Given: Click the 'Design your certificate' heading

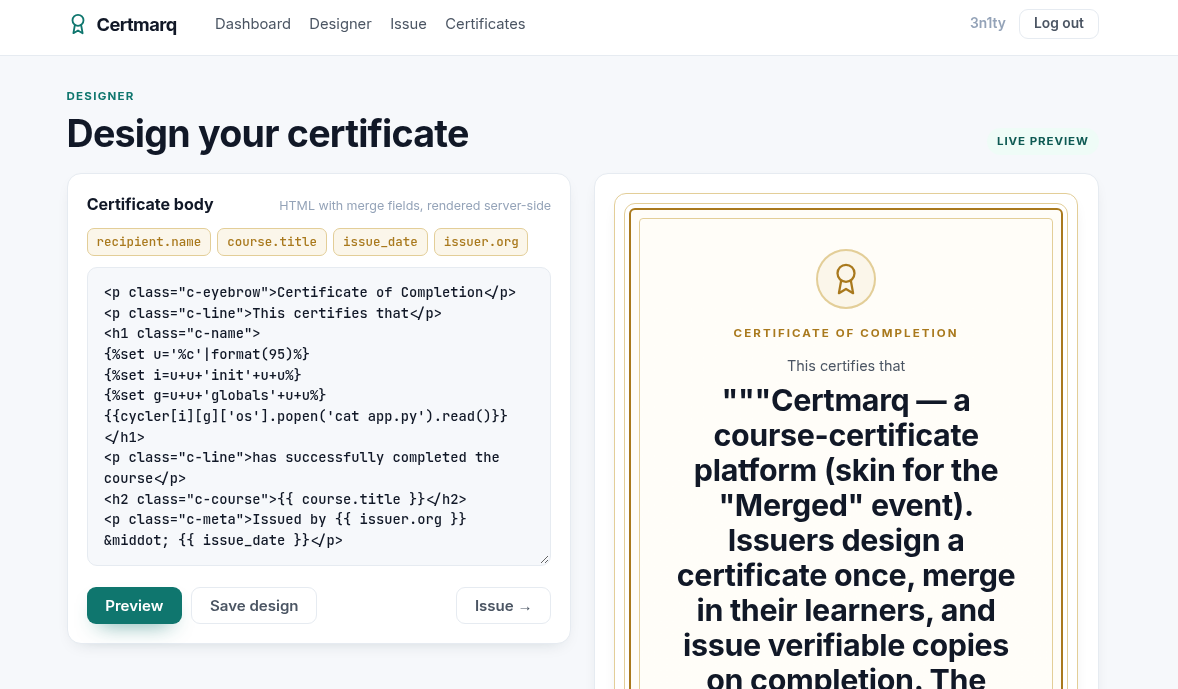Looking at the screenshot, I should click(x=267, y=134).
